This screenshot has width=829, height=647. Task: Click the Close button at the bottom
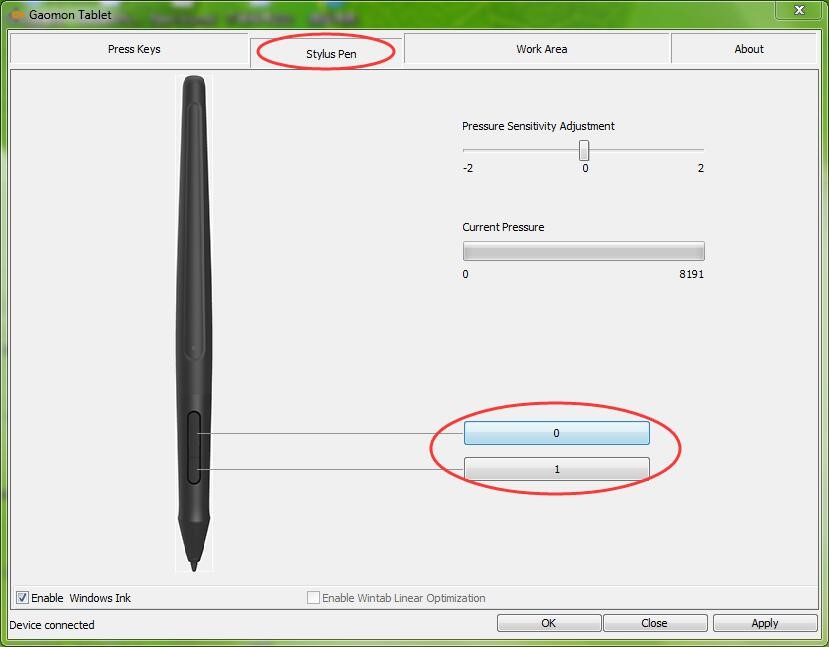click(655, 623)
